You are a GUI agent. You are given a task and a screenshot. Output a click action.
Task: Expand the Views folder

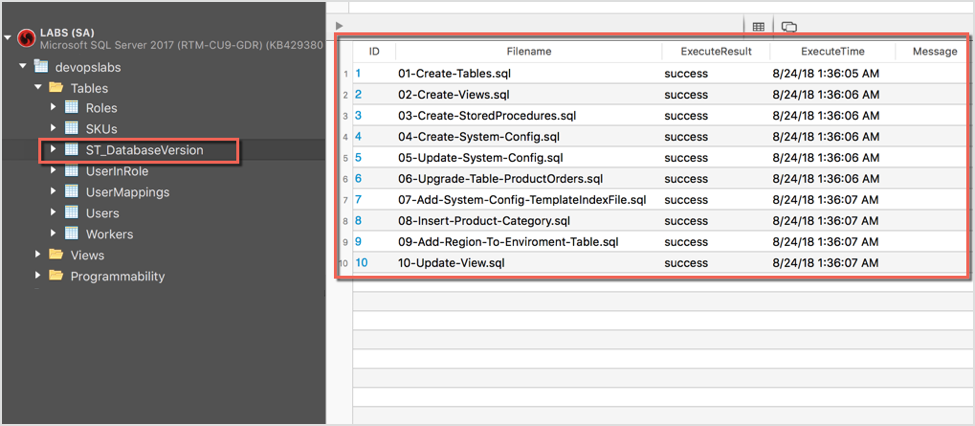click(x=39, y=255)
